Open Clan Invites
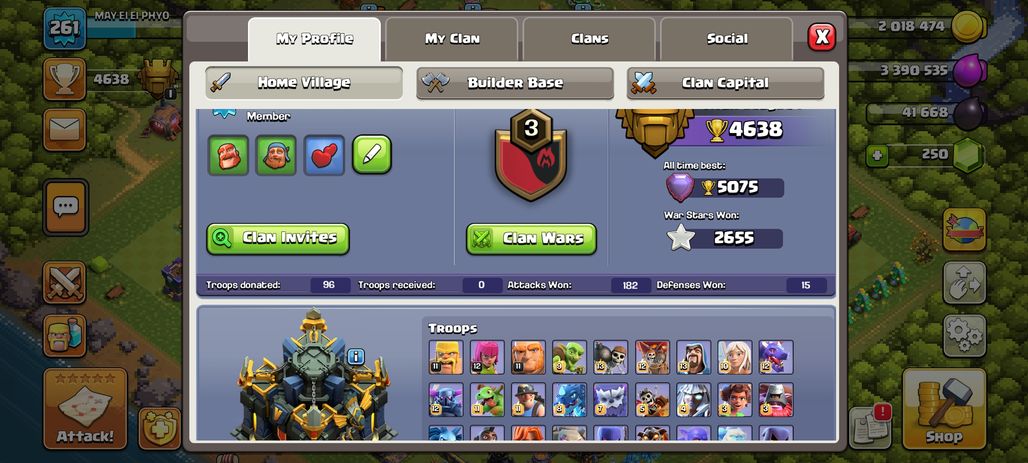The height and width of the screenshot is (463, 1028). click(x=278, y=239)
